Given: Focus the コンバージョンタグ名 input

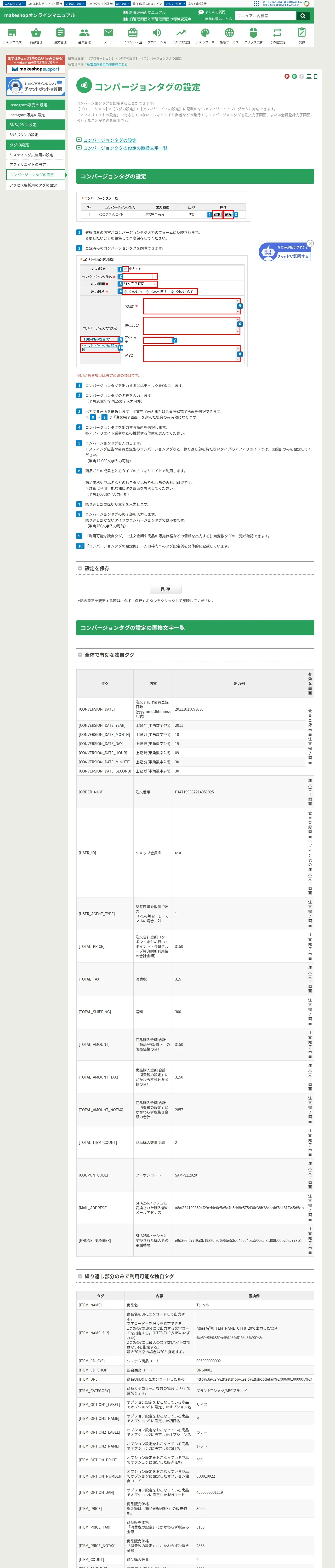Looking at the screenshot, I should pyautogui.click(x=140, y=276).
